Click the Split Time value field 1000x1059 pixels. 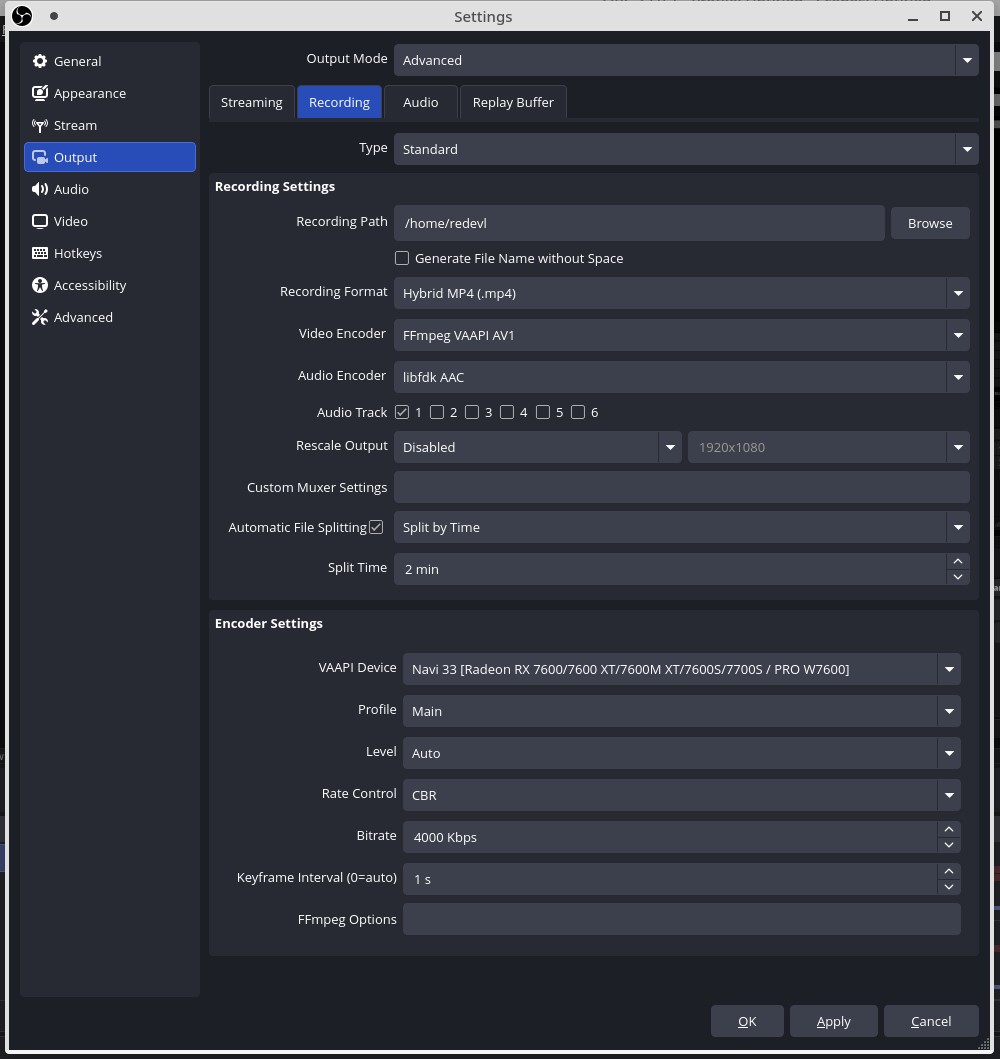pyautogui.click(x=670, y=569)
